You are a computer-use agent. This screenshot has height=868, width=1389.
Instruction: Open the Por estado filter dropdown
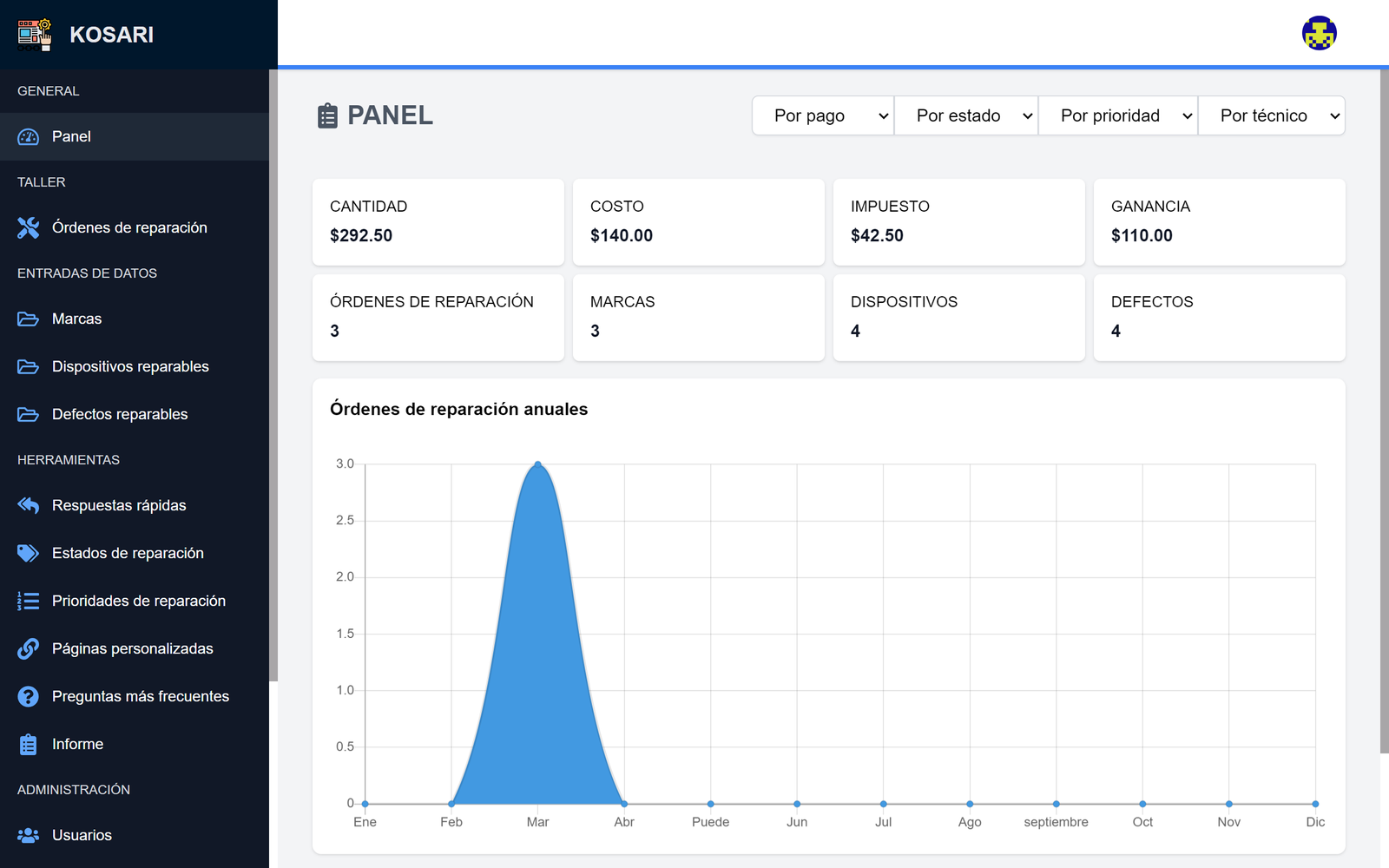(966, 115)
